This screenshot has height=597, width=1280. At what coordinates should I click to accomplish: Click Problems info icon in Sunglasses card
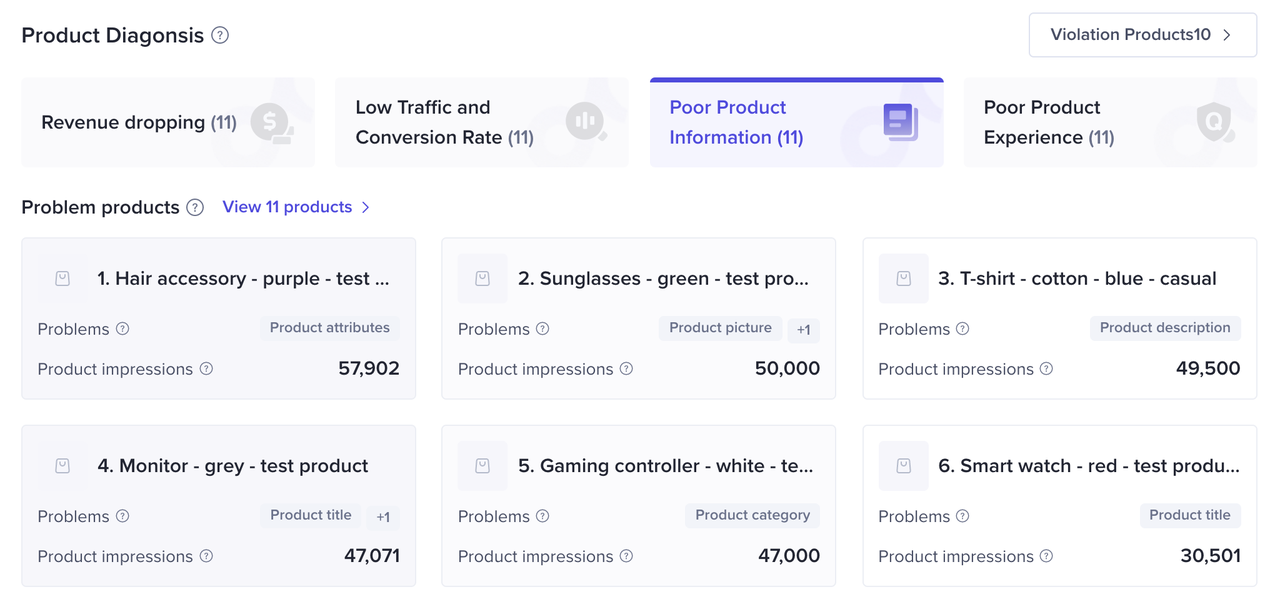coord(542,329)
